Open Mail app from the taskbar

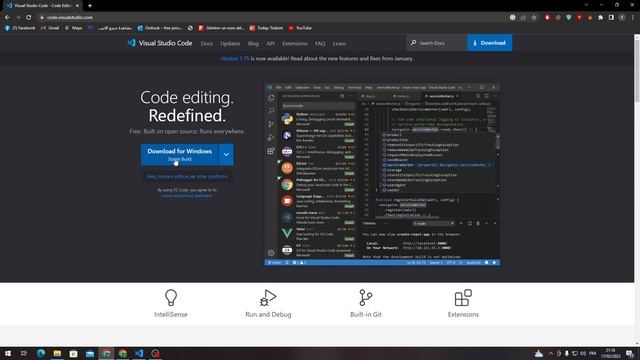coord(90,353)
